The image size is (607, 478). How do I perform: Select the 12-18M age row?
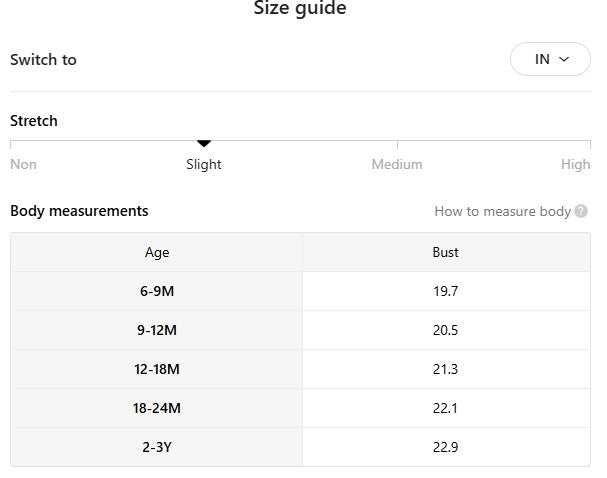157,369
